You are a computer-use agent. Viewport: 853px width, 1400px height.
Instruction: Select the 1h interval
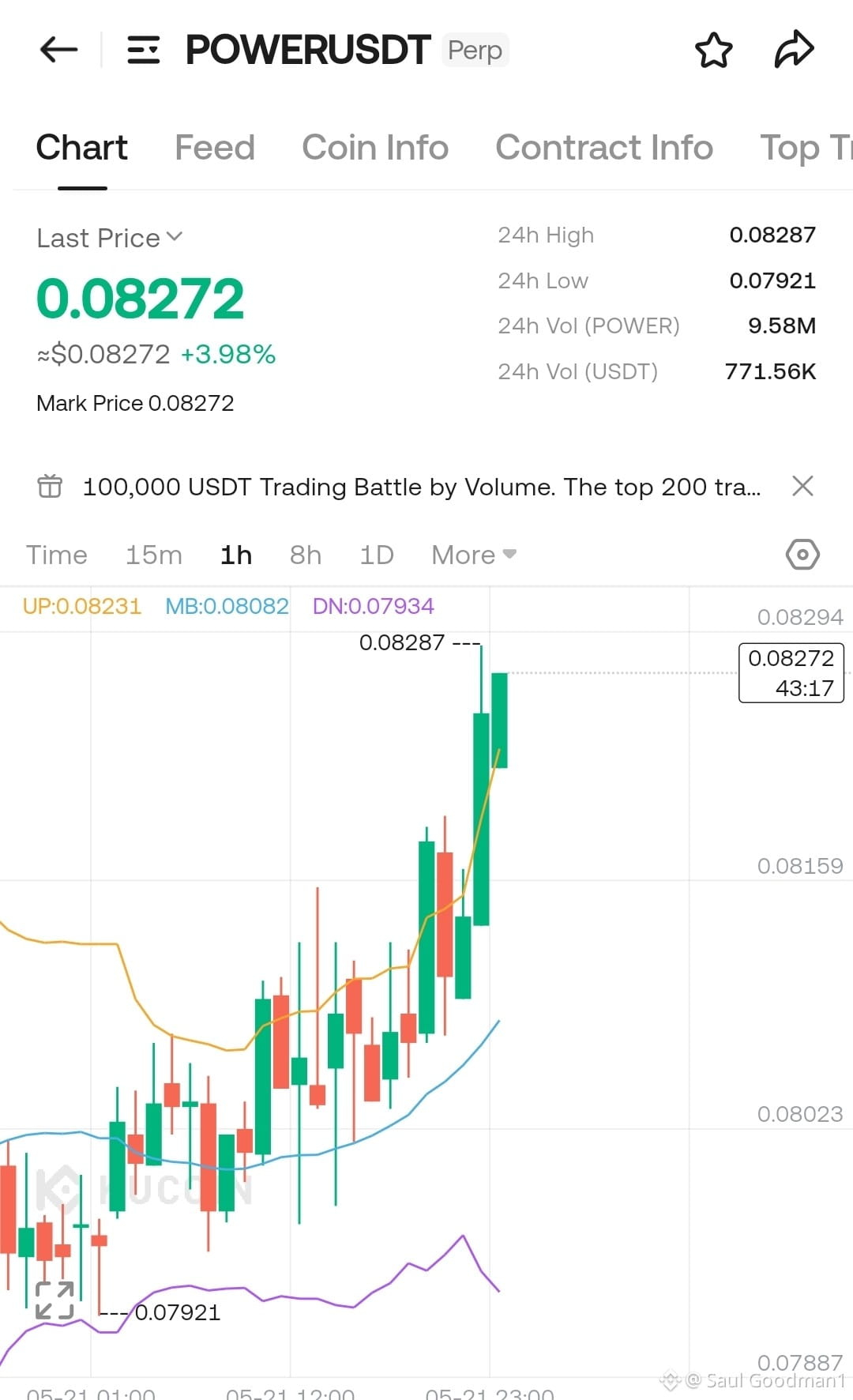[236, 555]
